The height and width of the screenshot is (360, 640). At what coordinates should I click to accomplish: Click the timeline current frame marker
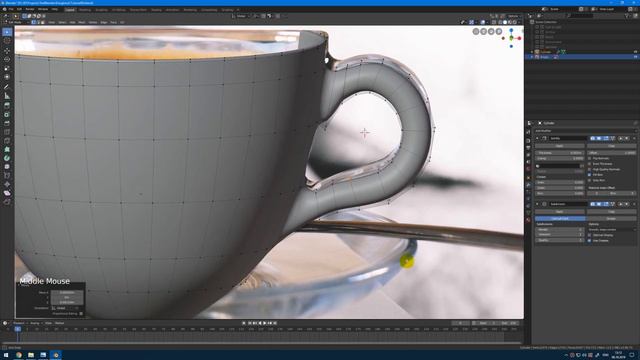click(18, 329)
